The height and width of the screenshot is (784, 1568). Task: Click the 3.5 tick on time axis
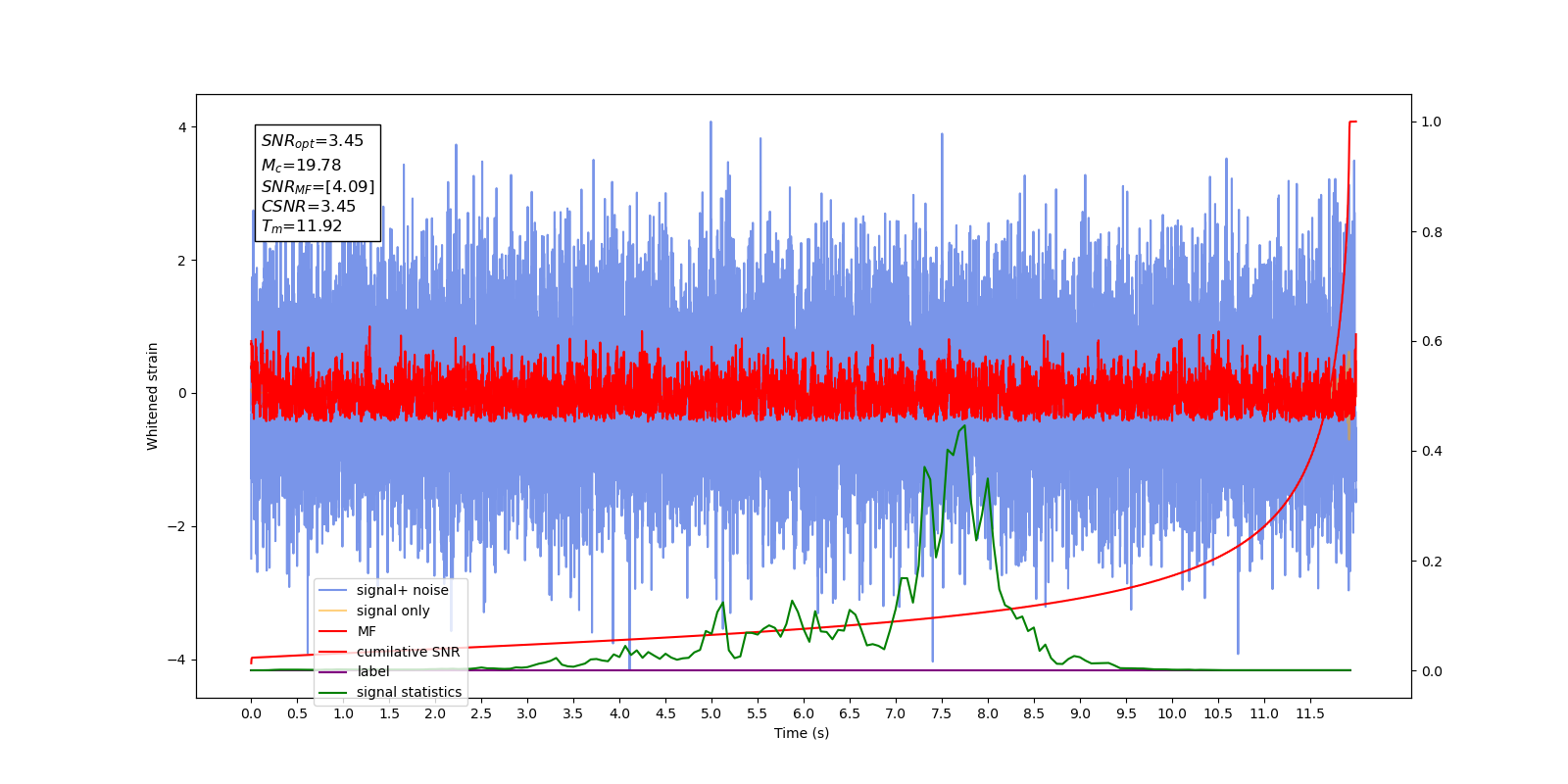click(573, 713)
